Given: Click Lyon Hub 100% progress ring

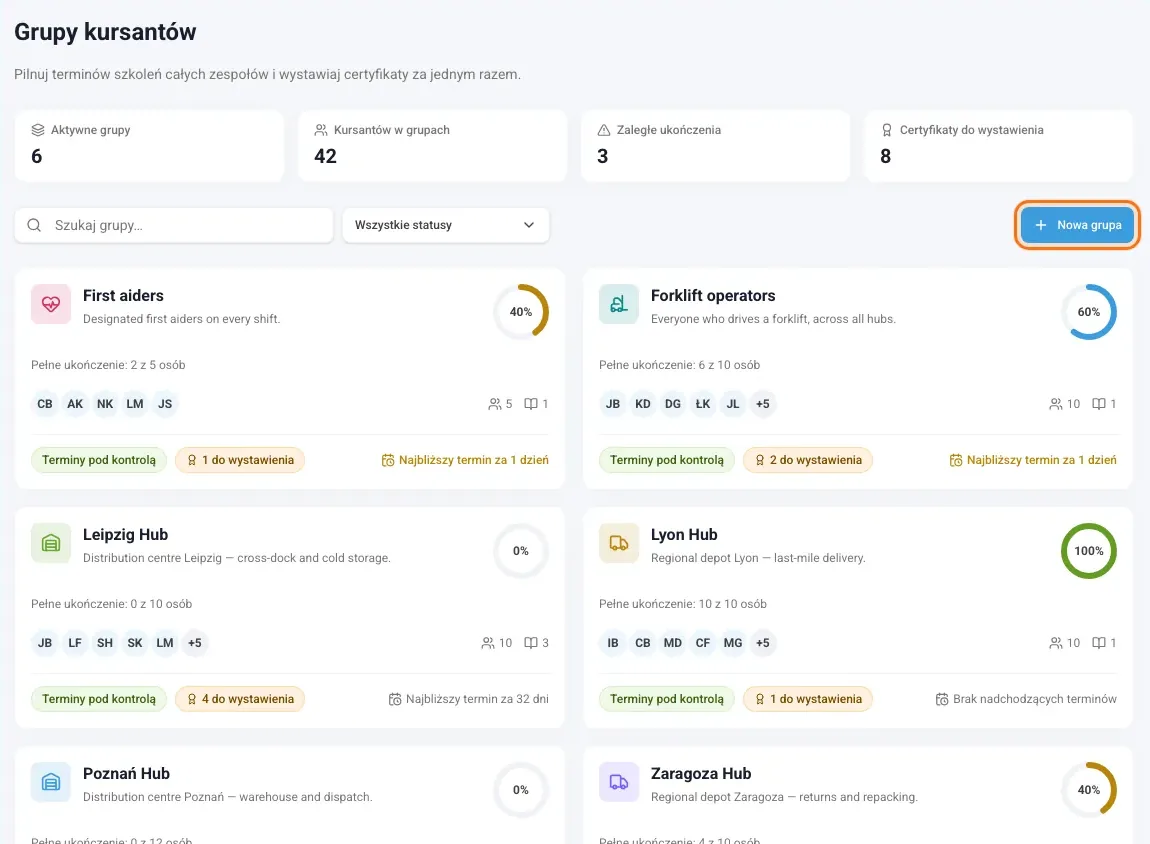Looking at the screenshot, I should click(x=1088, y=551).
